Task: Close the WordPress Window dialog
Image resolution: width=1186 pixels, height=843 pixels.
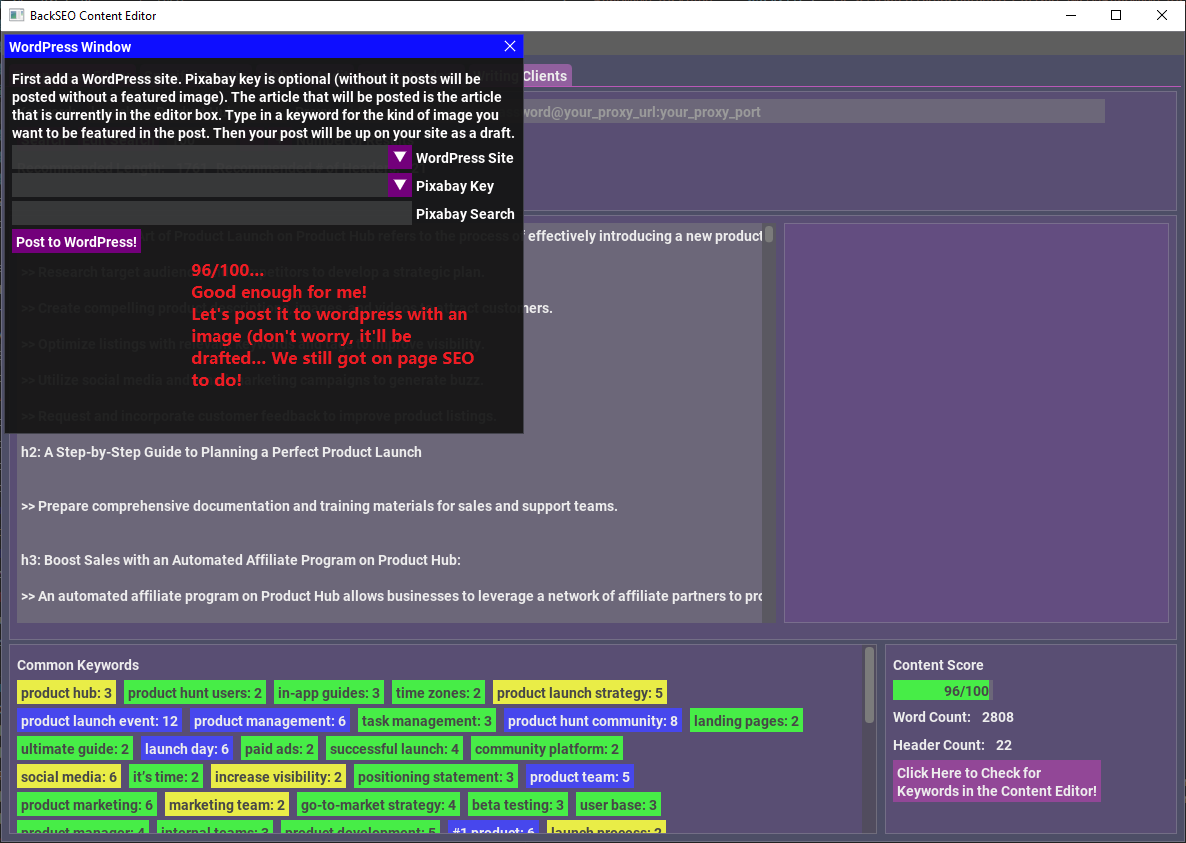Action: pos(510,47)
